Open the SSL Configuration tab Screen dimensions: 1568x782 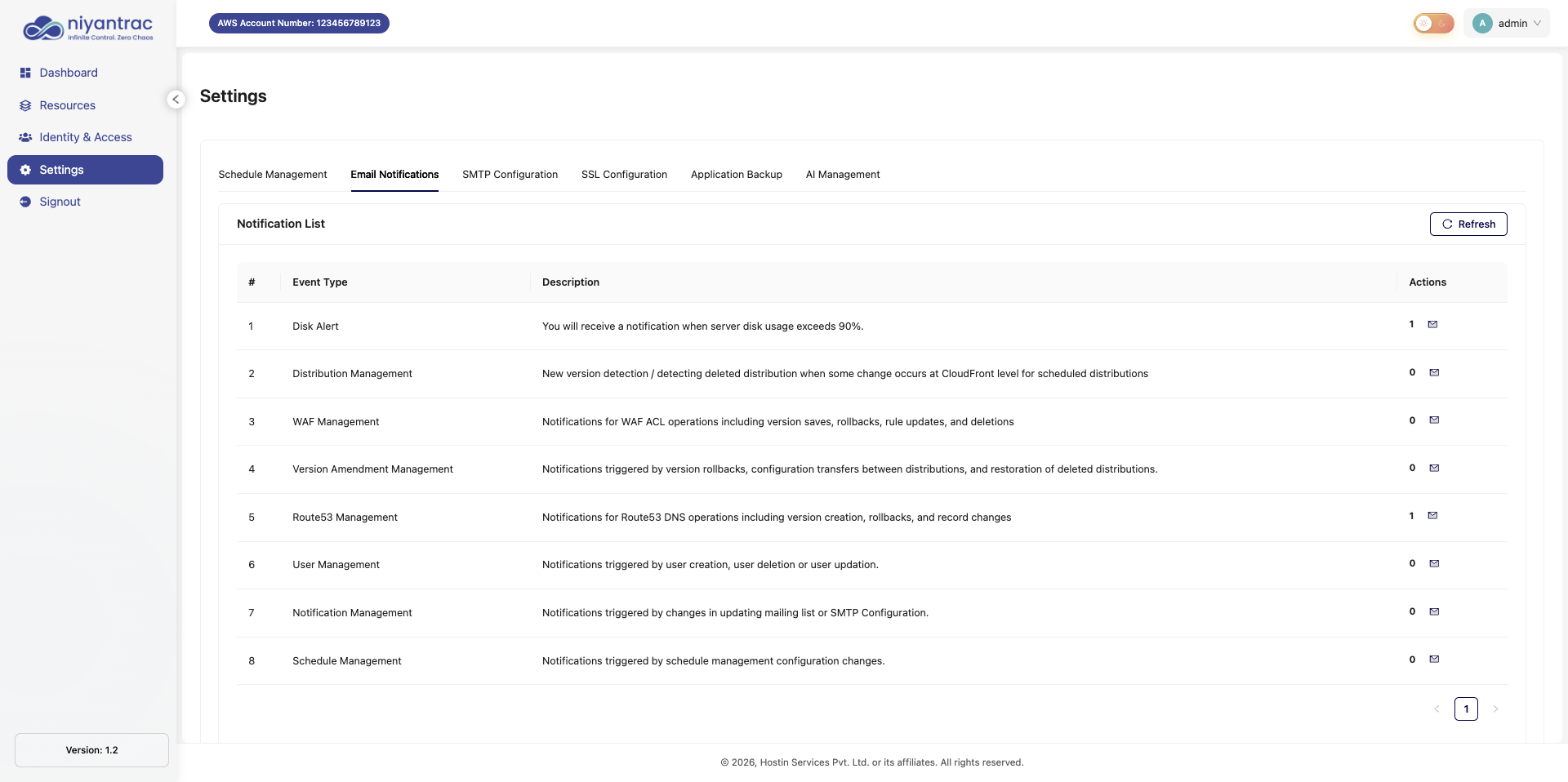pos(624,175)
